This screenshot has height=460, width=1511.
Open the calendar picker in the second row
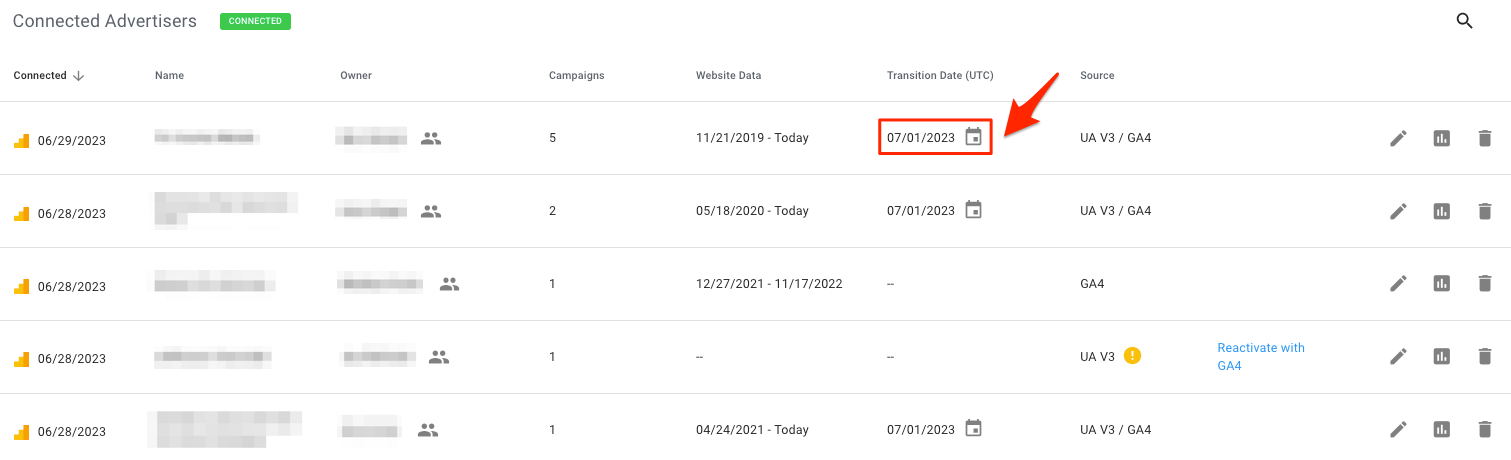point(973,211)
